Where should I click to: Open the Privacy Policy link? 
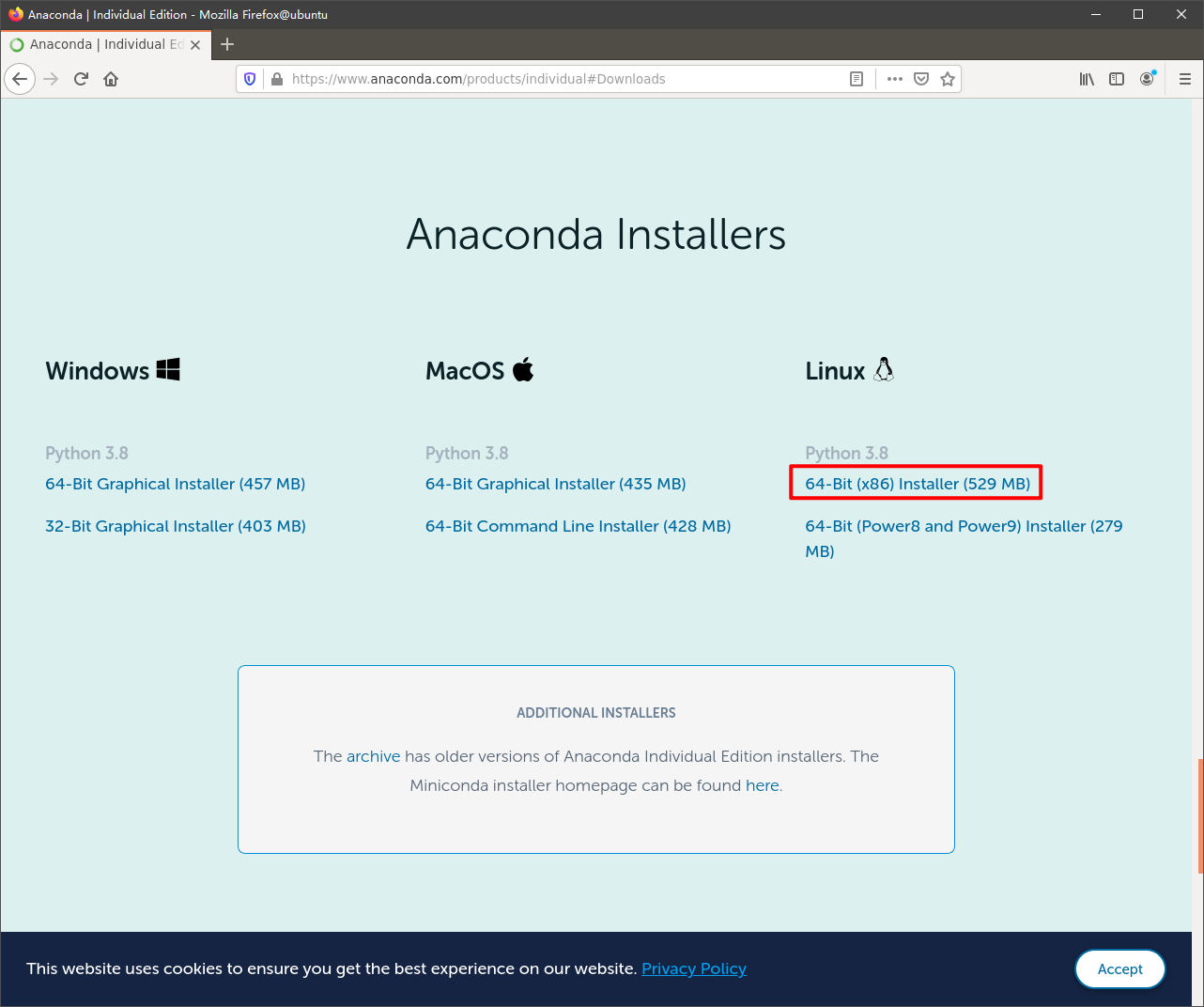point(694,968)
